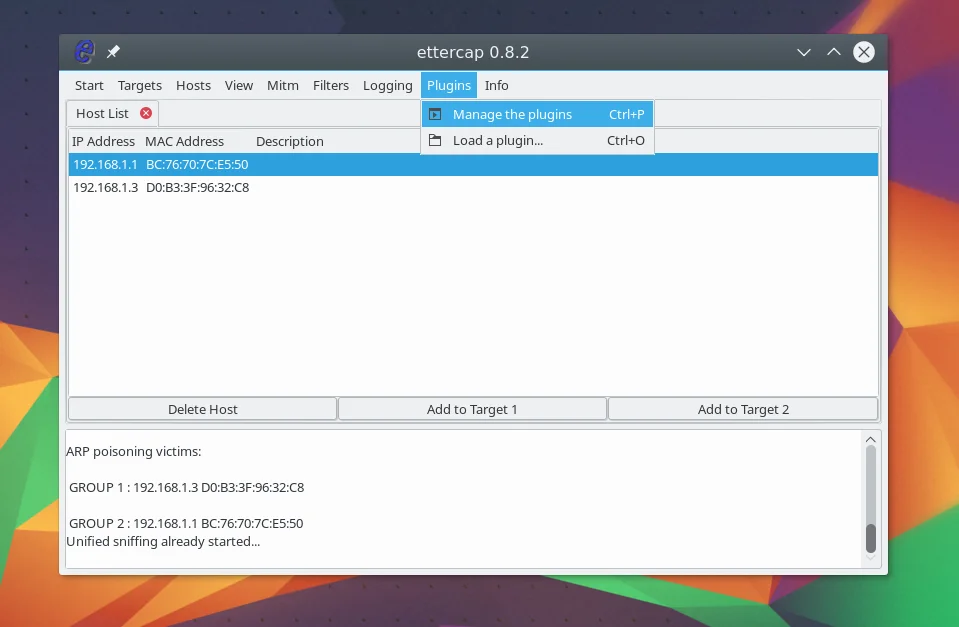Click the ettercap logo icon in title bar
This screenshot has width=959, height=627.
pos(84,52)
